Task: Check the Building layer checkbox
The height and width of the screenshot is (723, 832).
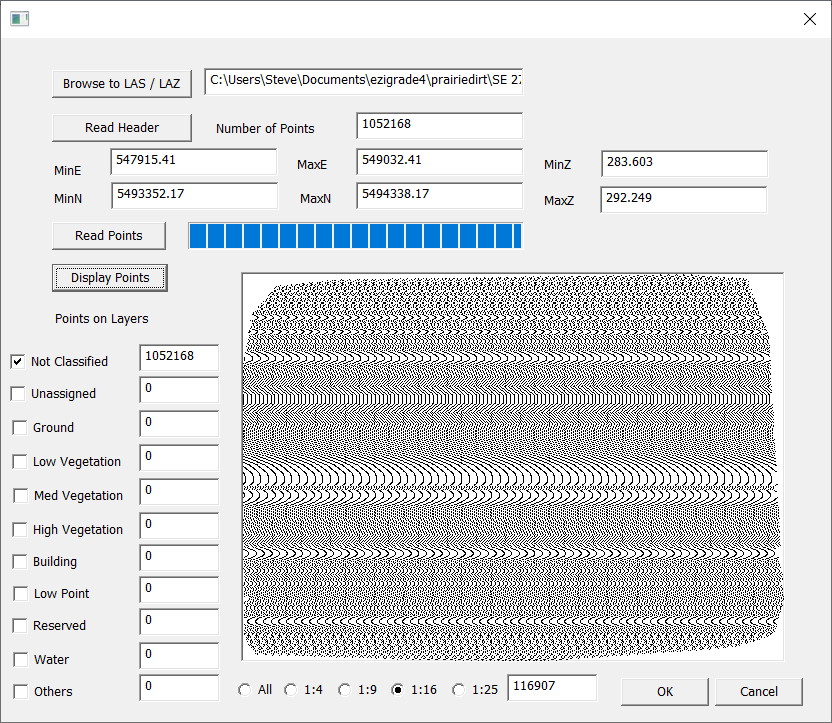Action: coord(20,561)
